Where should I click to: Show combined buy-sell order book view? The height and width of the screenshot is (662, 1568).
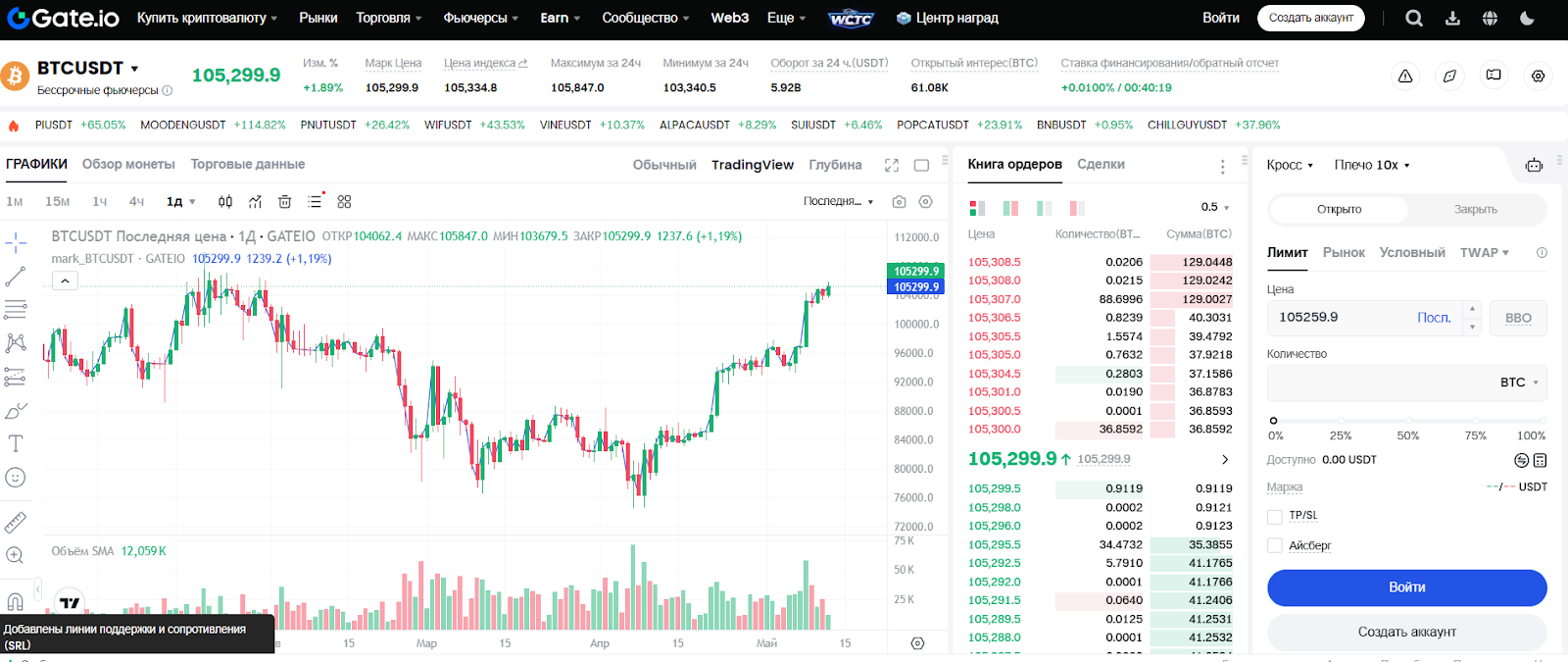(977, 208)
